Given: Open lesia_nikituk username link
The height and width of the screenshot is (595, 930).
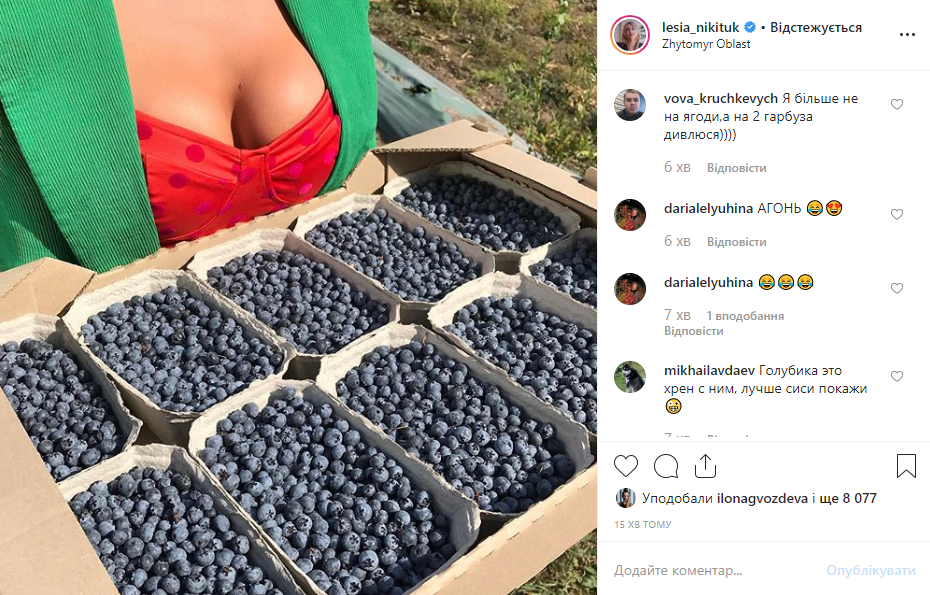Looking at the screenshot, I should click(x=700, y=27).
